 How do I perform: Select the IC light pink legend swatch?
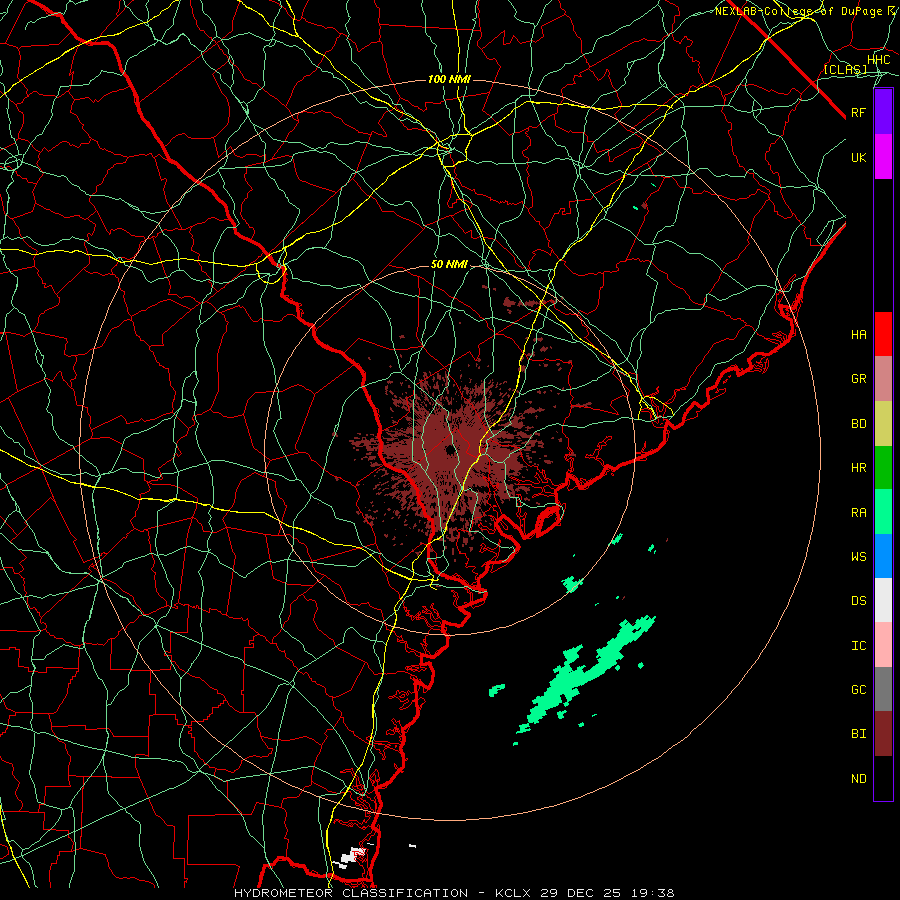click(x=883, y=645)
